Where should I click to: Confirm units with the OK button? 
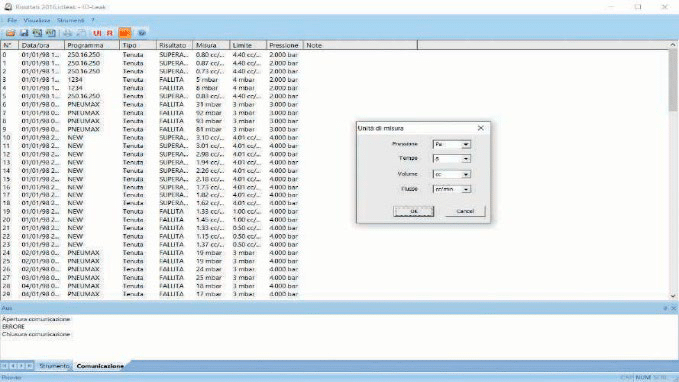414,211
